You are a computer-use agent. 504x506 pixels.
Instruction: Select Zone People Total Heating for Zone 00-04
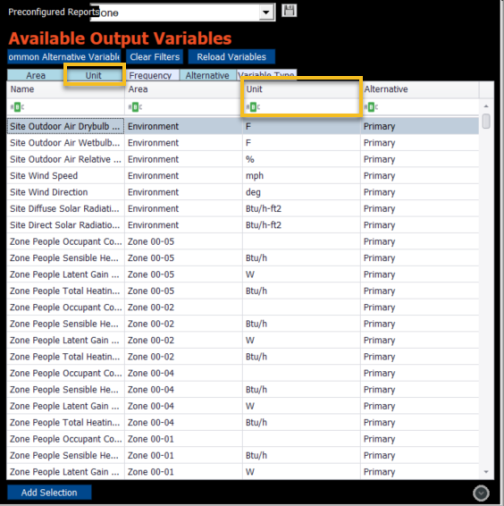(x=243, y=422)
